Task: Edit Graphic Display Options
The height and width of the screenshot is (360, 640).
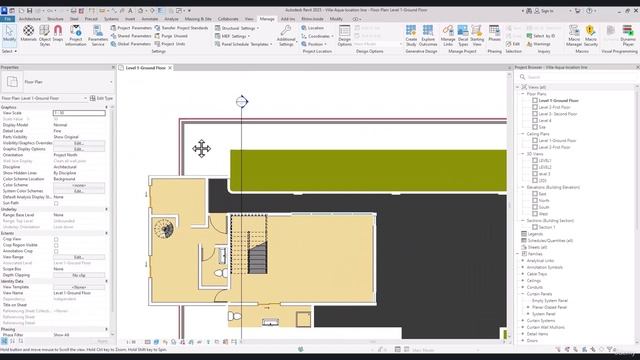Action: click(79, 149)
